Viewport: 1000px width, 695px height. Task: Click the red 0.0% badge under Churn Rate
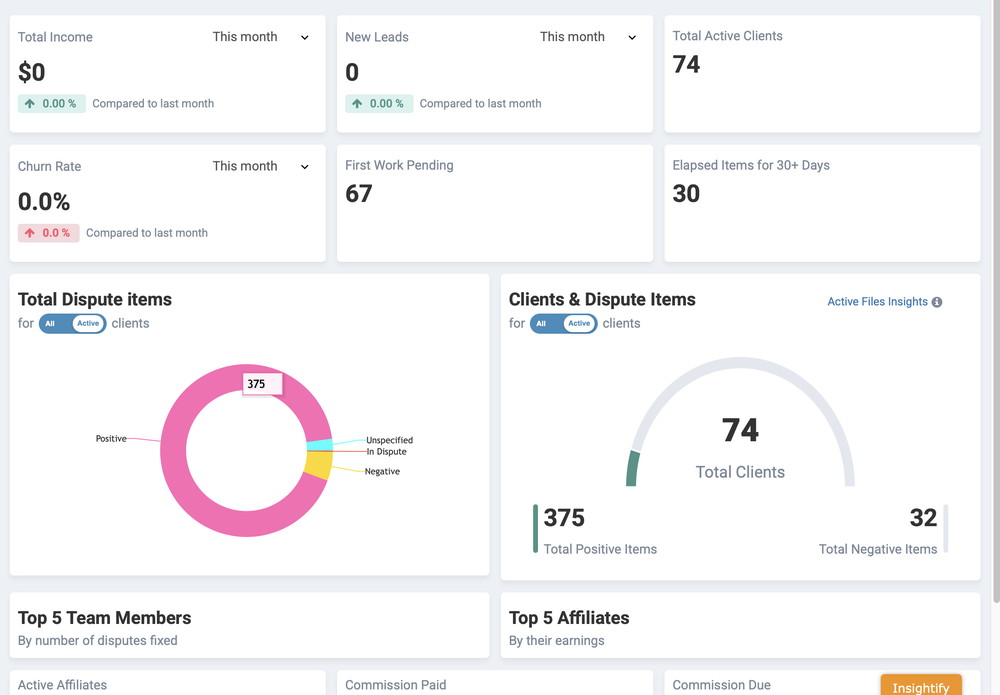coord(48,233)
